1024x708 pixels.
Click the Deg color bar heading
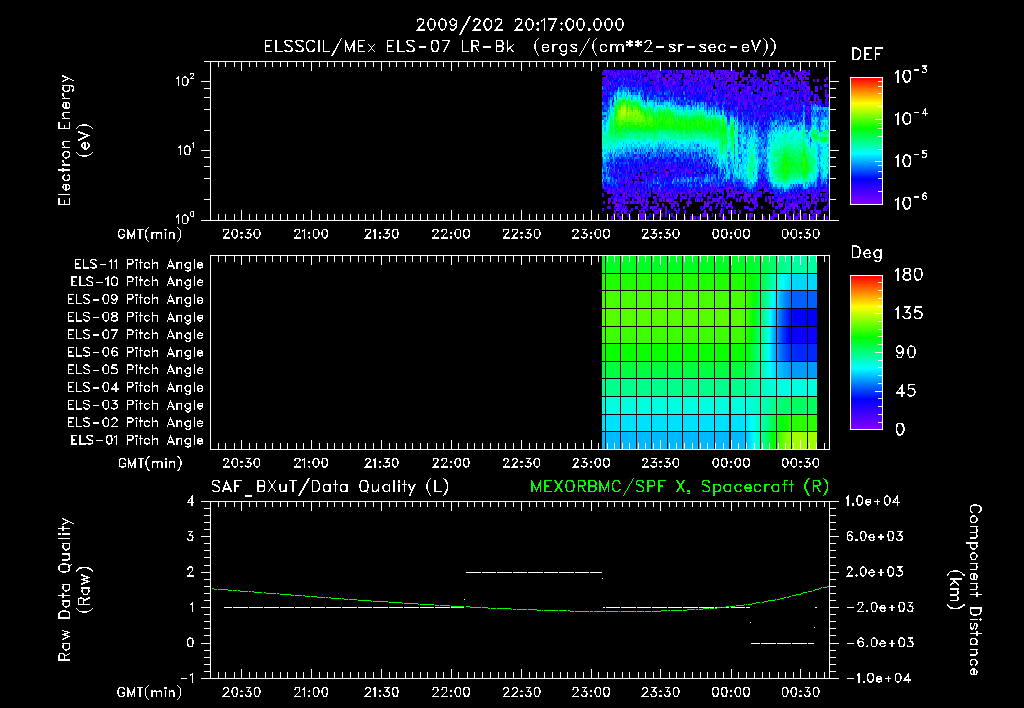click(x=867, y=253)
